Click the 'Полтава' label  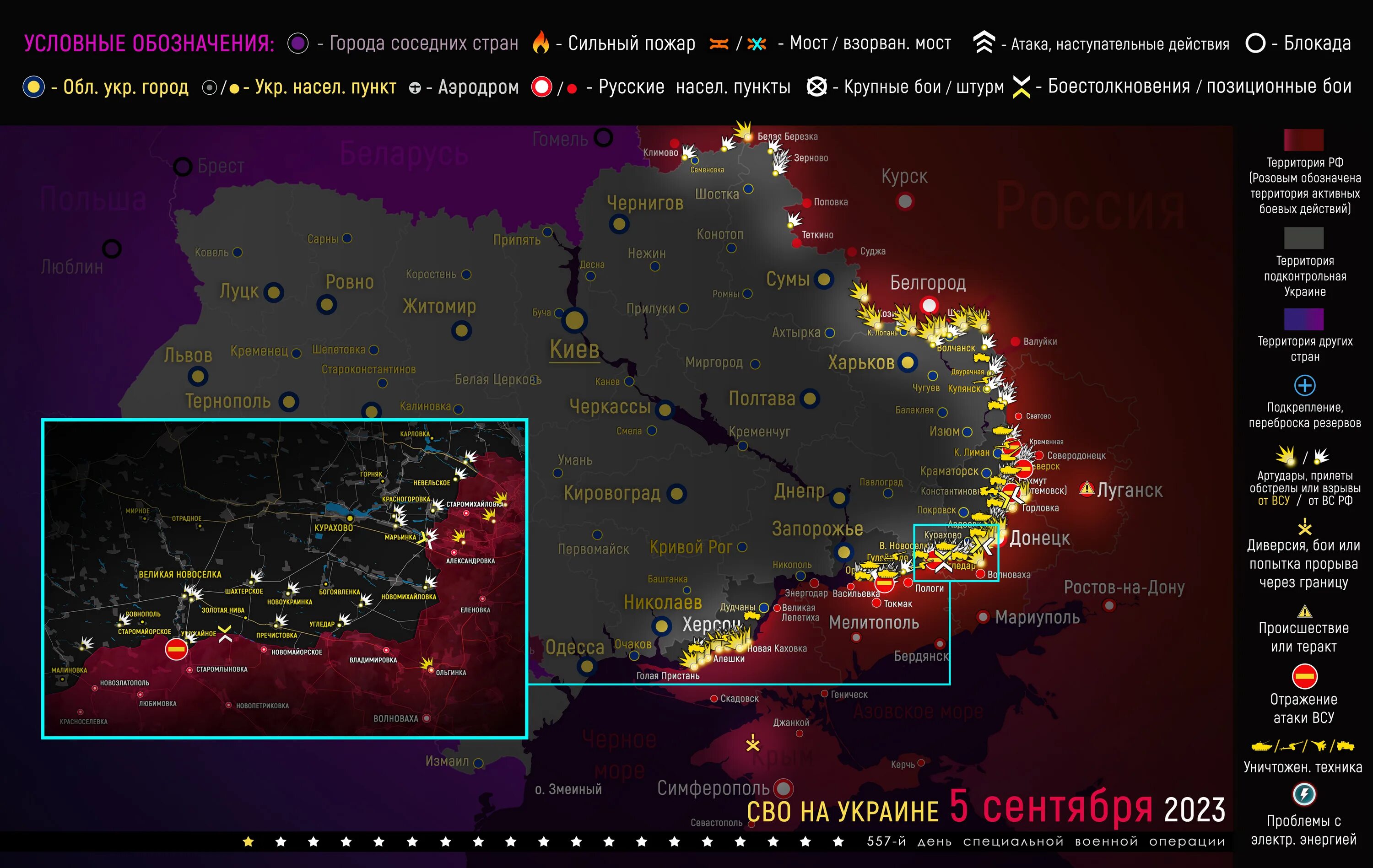(762, 399)
